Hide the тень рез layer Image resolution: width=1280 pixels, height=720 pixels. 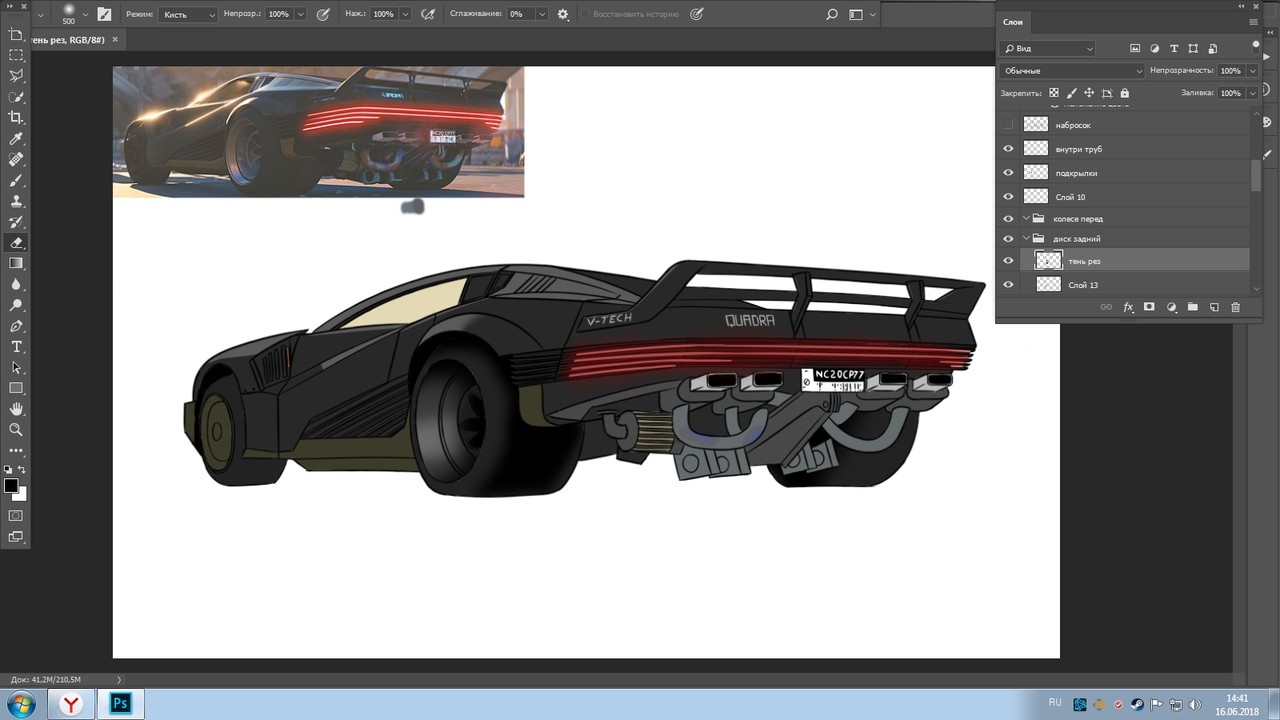click(x=1008, y=261)
